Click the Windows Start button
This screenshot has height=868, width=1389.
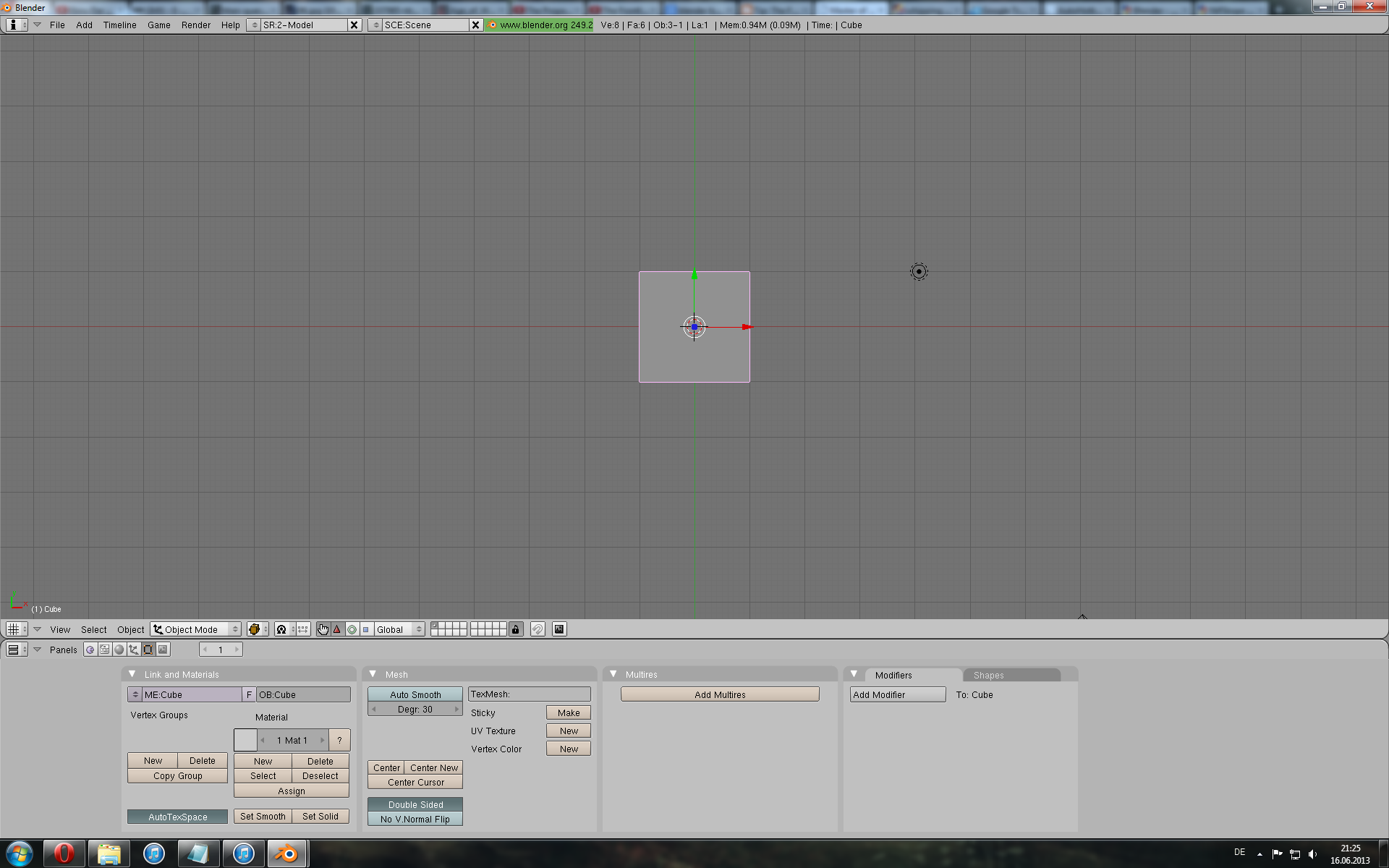(x=20, y=854)
